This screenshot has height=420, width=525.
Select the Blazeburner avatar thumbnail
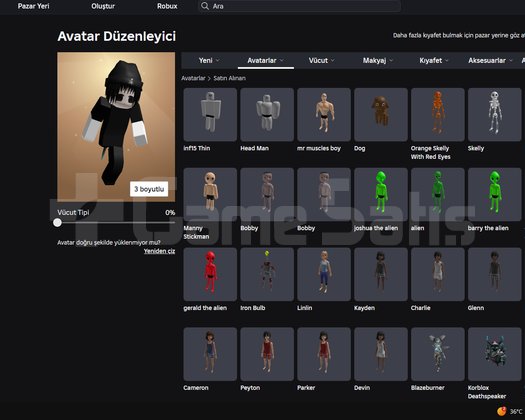[438, 354]
